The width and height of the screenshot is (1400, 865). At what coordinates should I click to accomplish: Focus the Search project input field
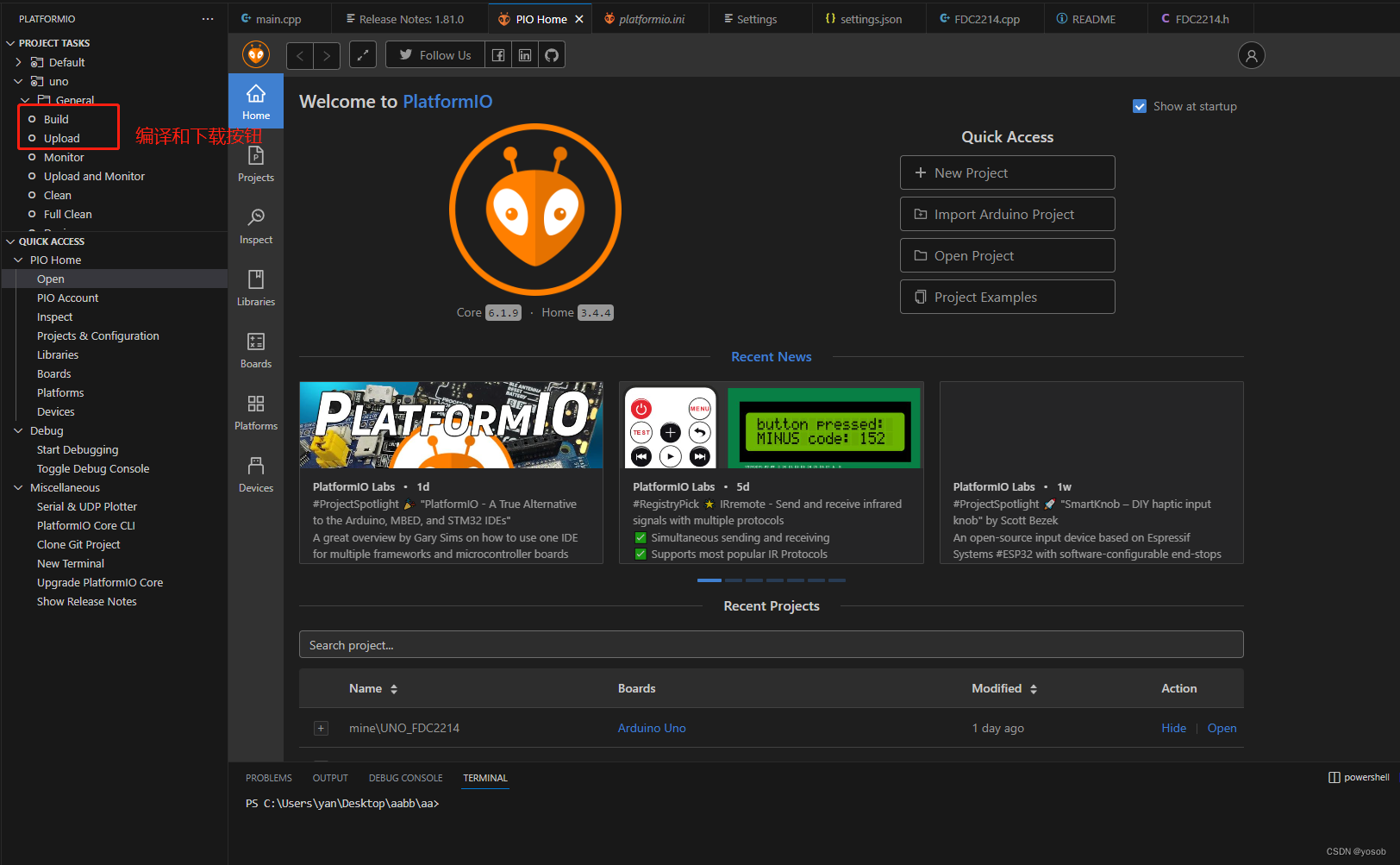772,644
